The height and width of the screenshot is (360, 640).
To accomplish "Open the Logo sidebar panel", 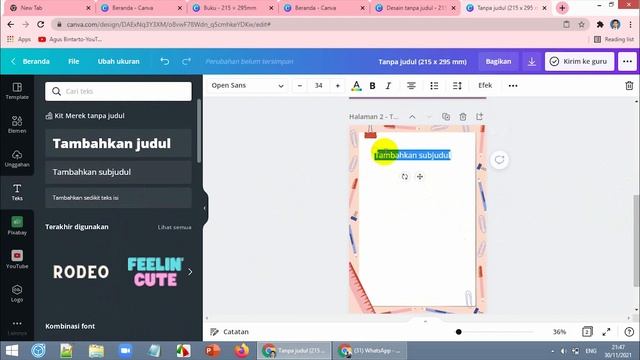I will coord(17,293).
